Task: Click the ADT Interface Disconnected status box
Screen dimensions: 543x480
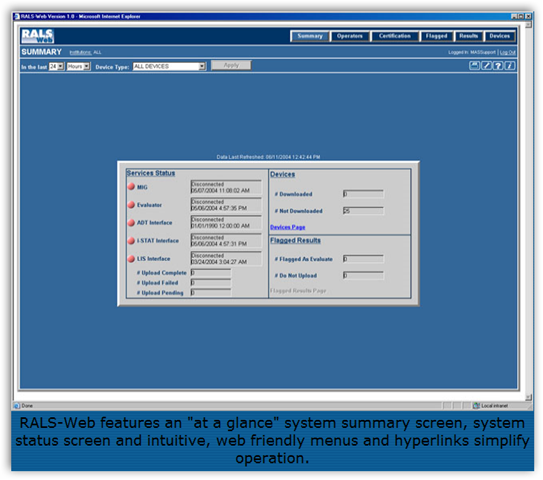Action: coord(226,222)
